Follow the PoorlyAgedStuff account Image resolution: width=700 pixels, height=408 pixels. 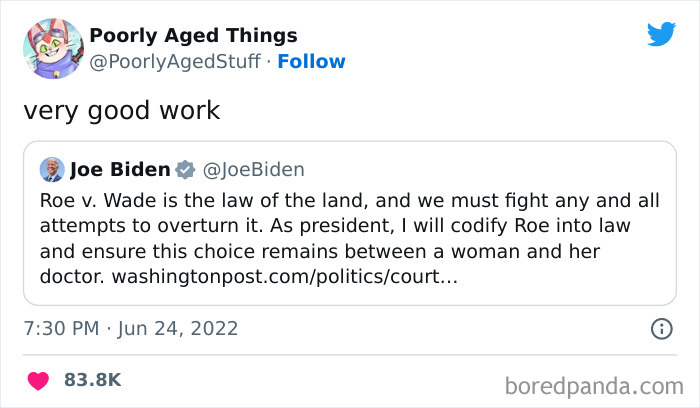point(311,62)
